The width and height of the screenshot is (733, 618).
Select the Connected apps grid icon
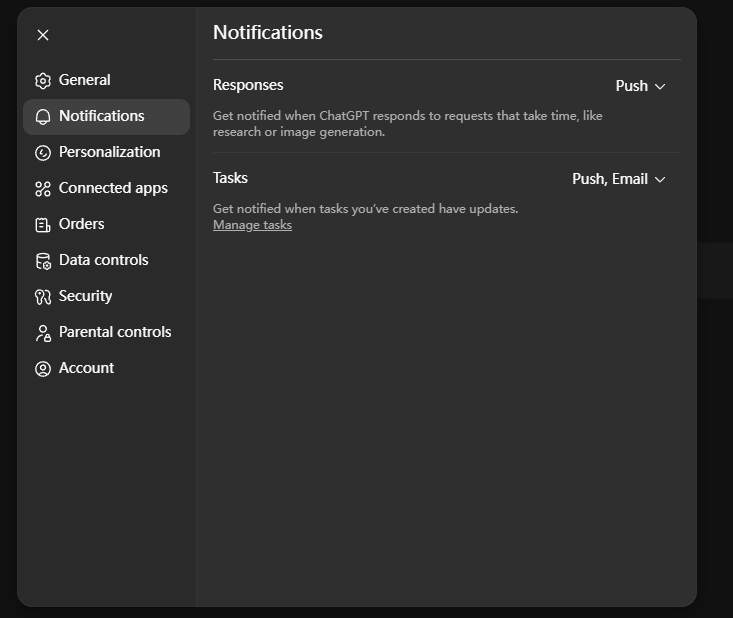(x=42, y=189)
